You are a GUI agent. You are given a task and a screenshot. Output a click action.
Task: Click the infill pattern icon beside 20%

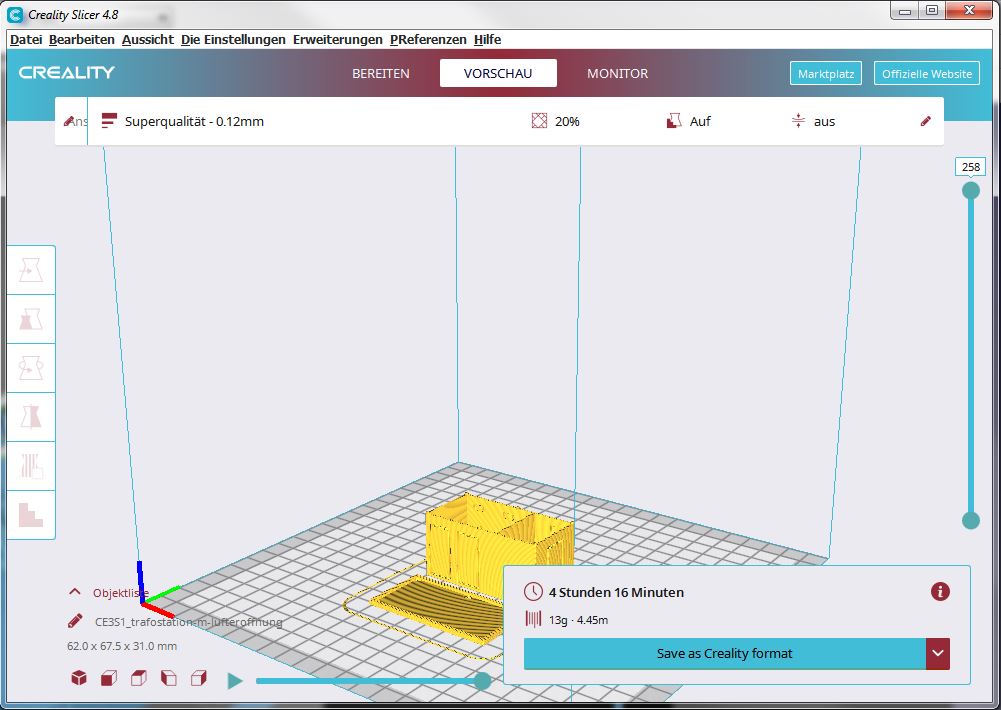point(539,121)
